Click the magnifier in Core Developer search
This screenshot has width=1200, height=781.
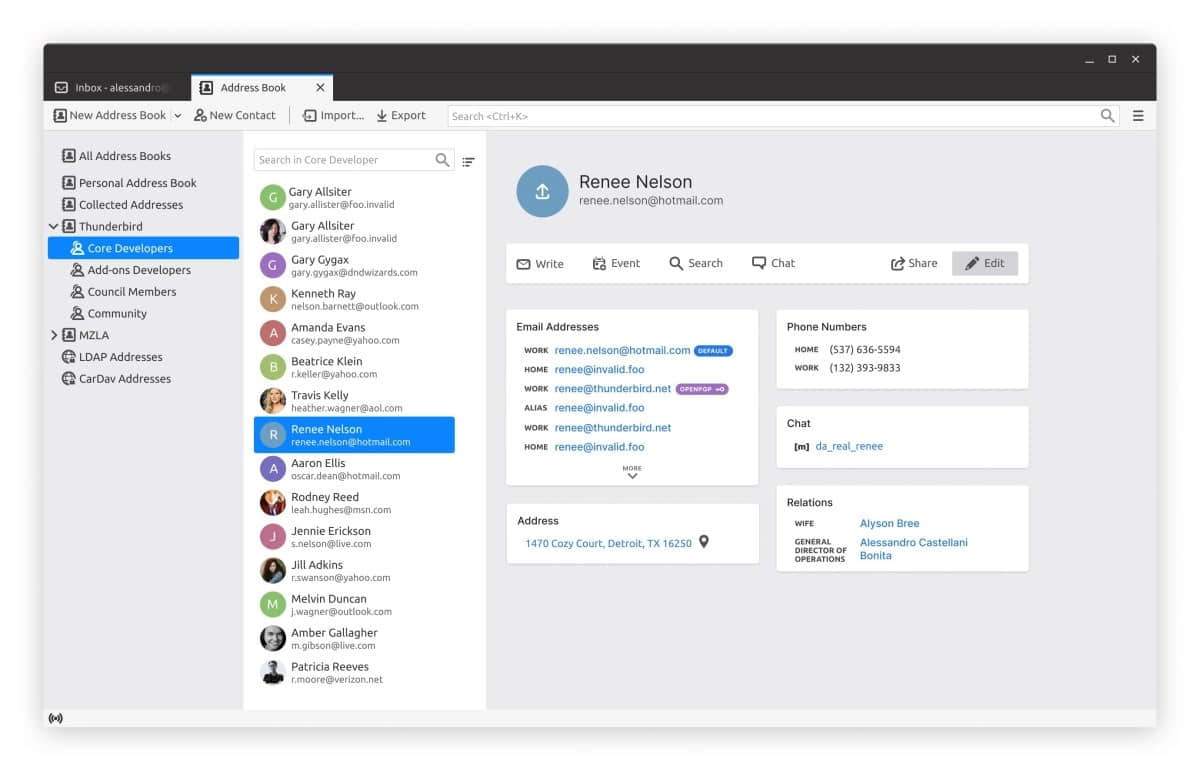coord(442,160)
